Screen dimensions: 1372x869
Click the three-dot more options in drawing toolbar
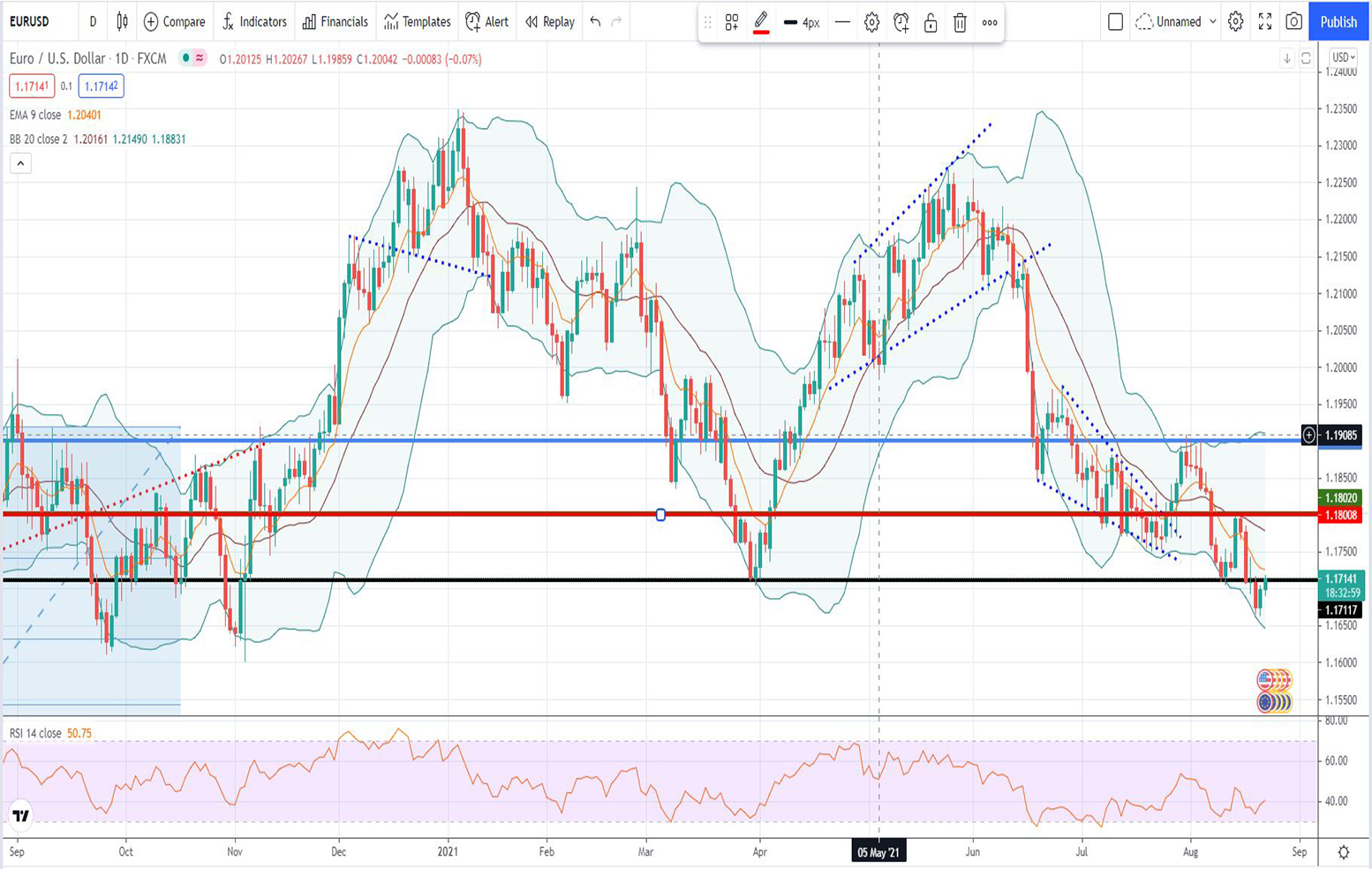point(990,23)
